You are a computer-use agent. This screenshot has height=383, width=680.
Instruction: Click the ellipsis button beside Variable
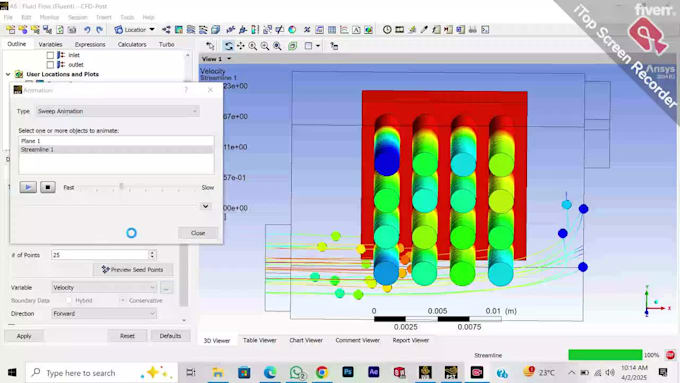click(166, 287)
